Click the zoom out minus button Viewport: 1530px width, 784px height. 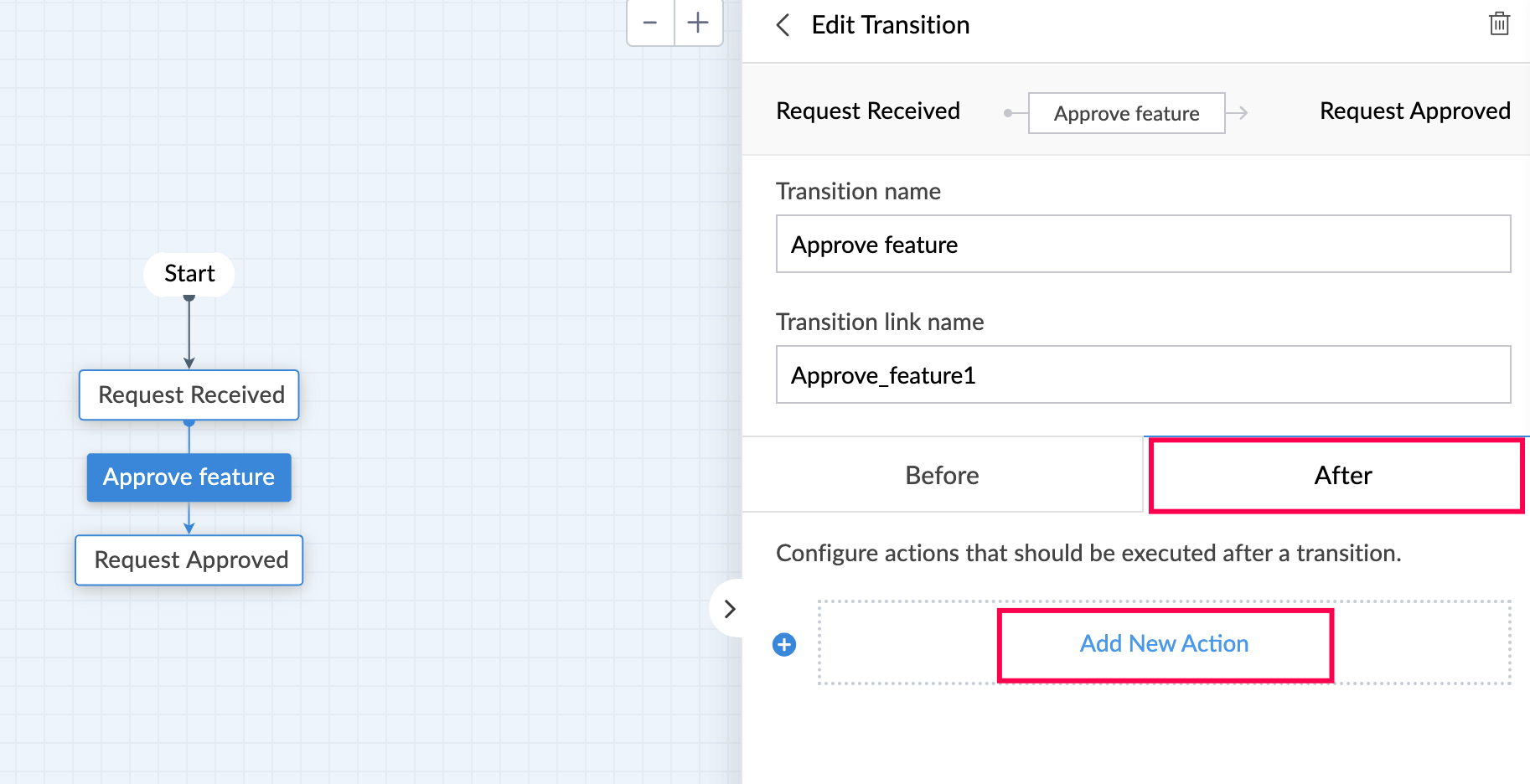click(x=650, y=23)
